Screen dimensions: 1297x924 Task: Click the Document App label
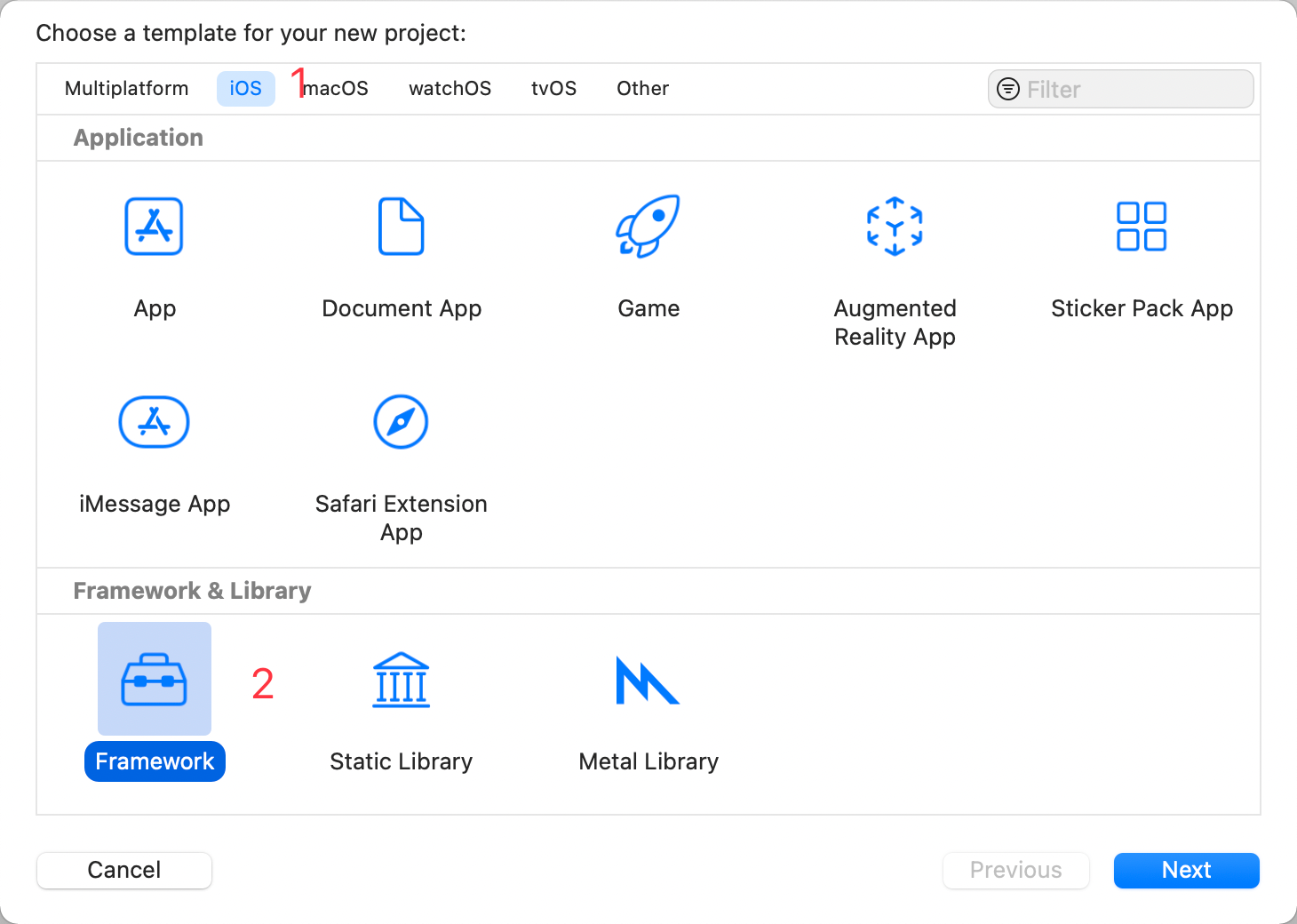pos(402,308)
